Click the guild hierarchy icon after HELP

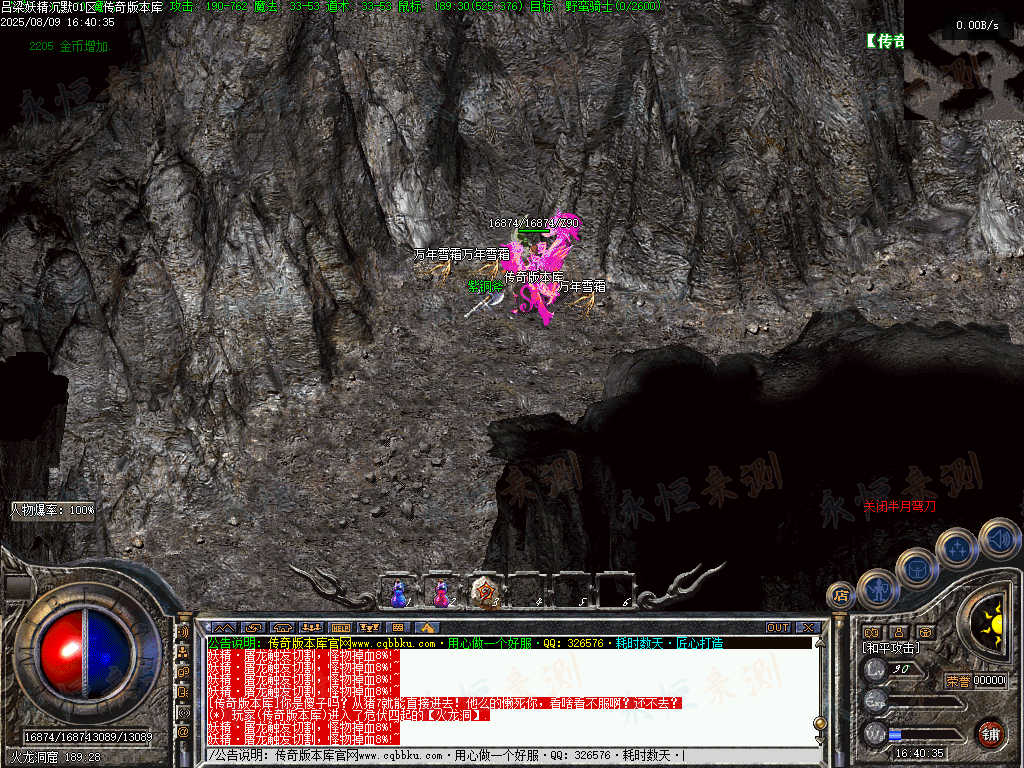click(x=370, y=628)
